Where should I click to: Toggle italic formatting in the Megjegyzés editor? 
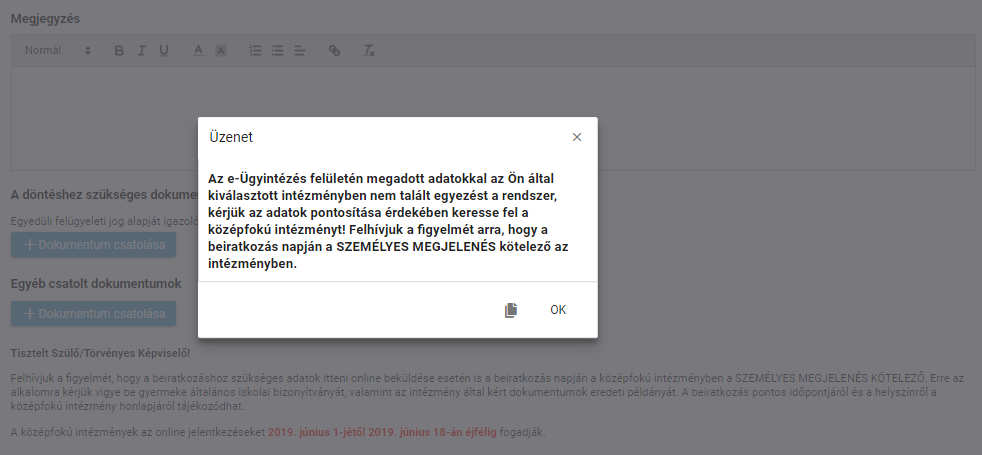[142, 51]
